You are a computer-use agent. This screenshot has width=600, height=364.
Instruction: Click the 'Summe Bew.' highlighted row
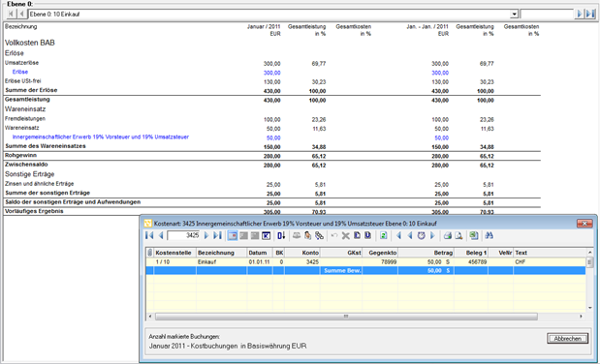(365, 271)
